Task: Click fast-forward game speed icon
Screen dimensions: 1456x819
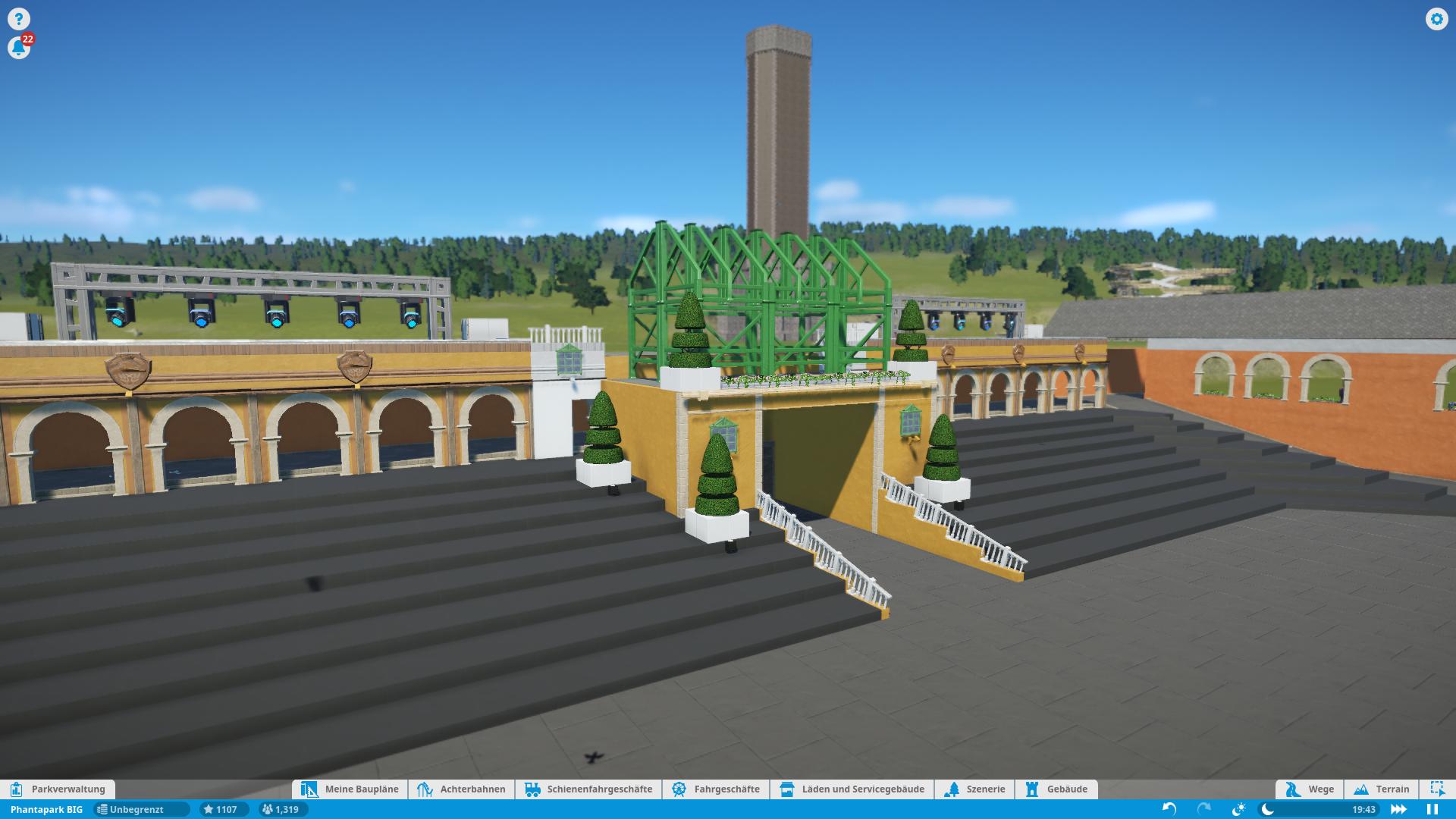Action: point(1399,809)
